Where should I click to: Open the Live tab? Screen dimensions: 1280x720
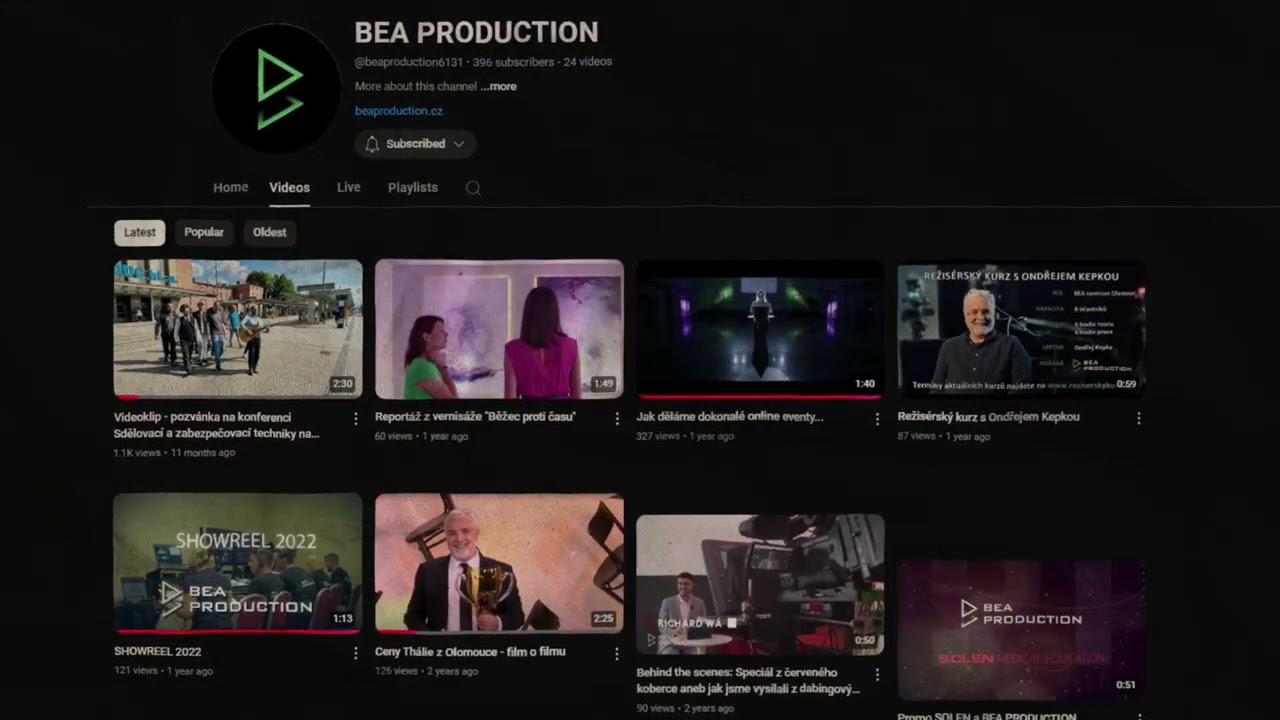click(x=348, y=187)
